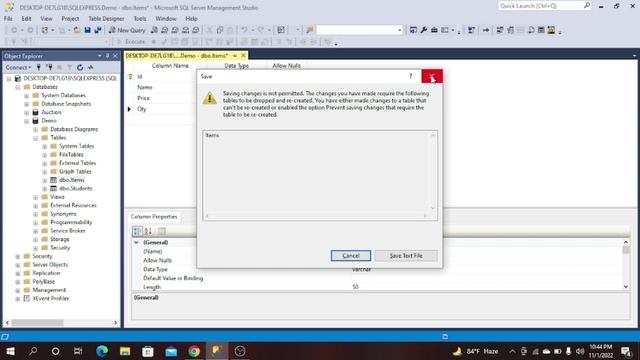Click Column Properties scrollbar down arrow

[626, 287]
